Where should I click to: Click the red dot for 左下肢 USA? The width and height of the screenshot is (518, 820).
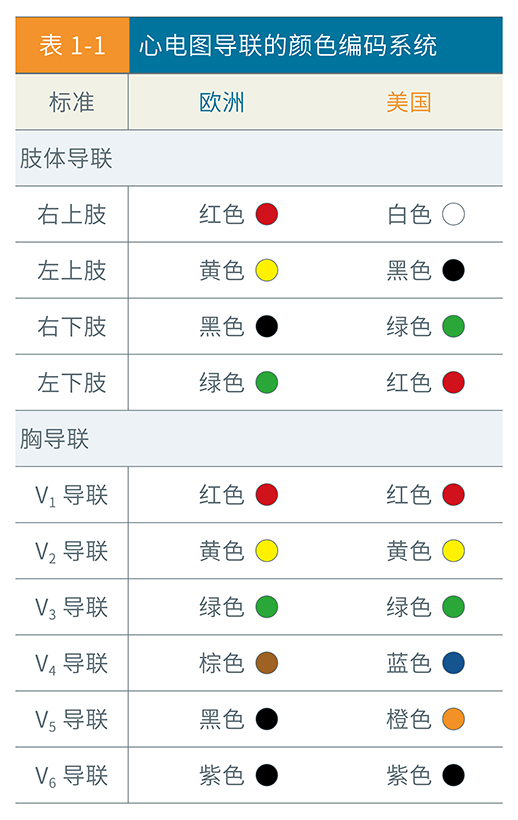[453, 382]
